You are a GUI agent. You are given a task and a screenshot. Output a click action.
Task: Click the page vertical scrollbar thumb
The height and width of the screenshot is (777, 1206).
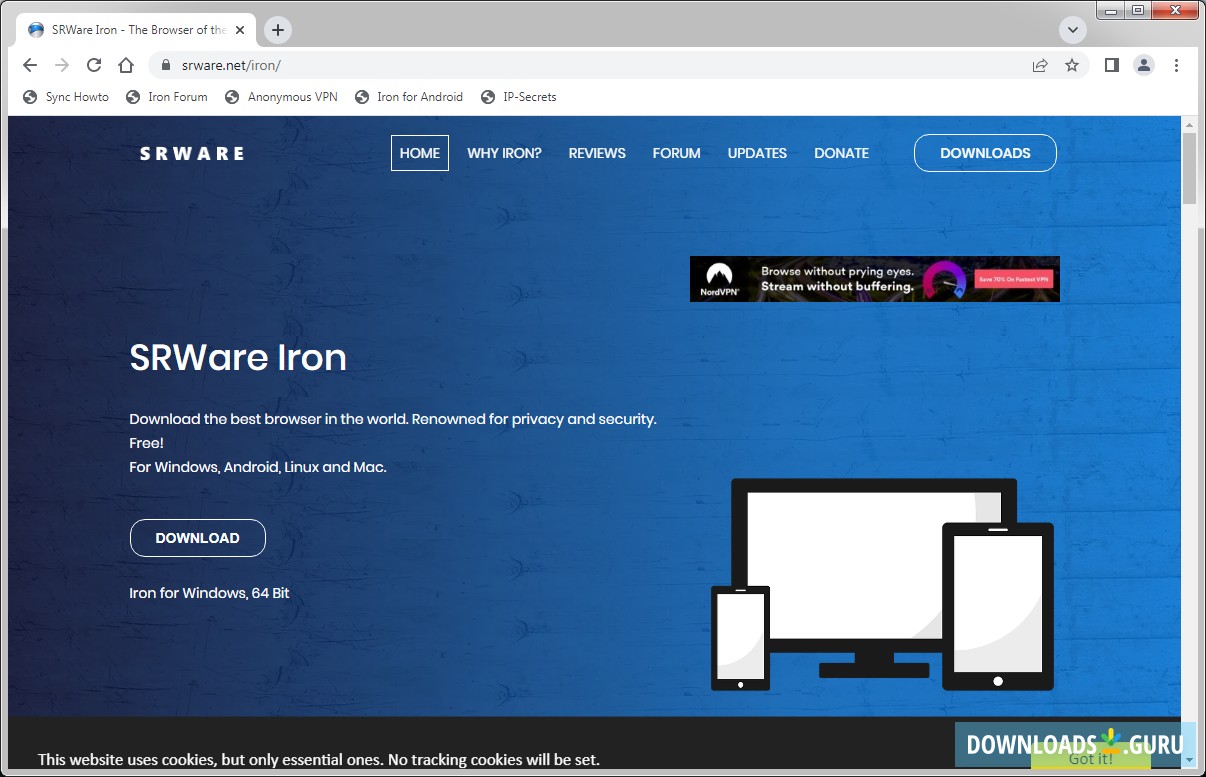click(1189, 168)
